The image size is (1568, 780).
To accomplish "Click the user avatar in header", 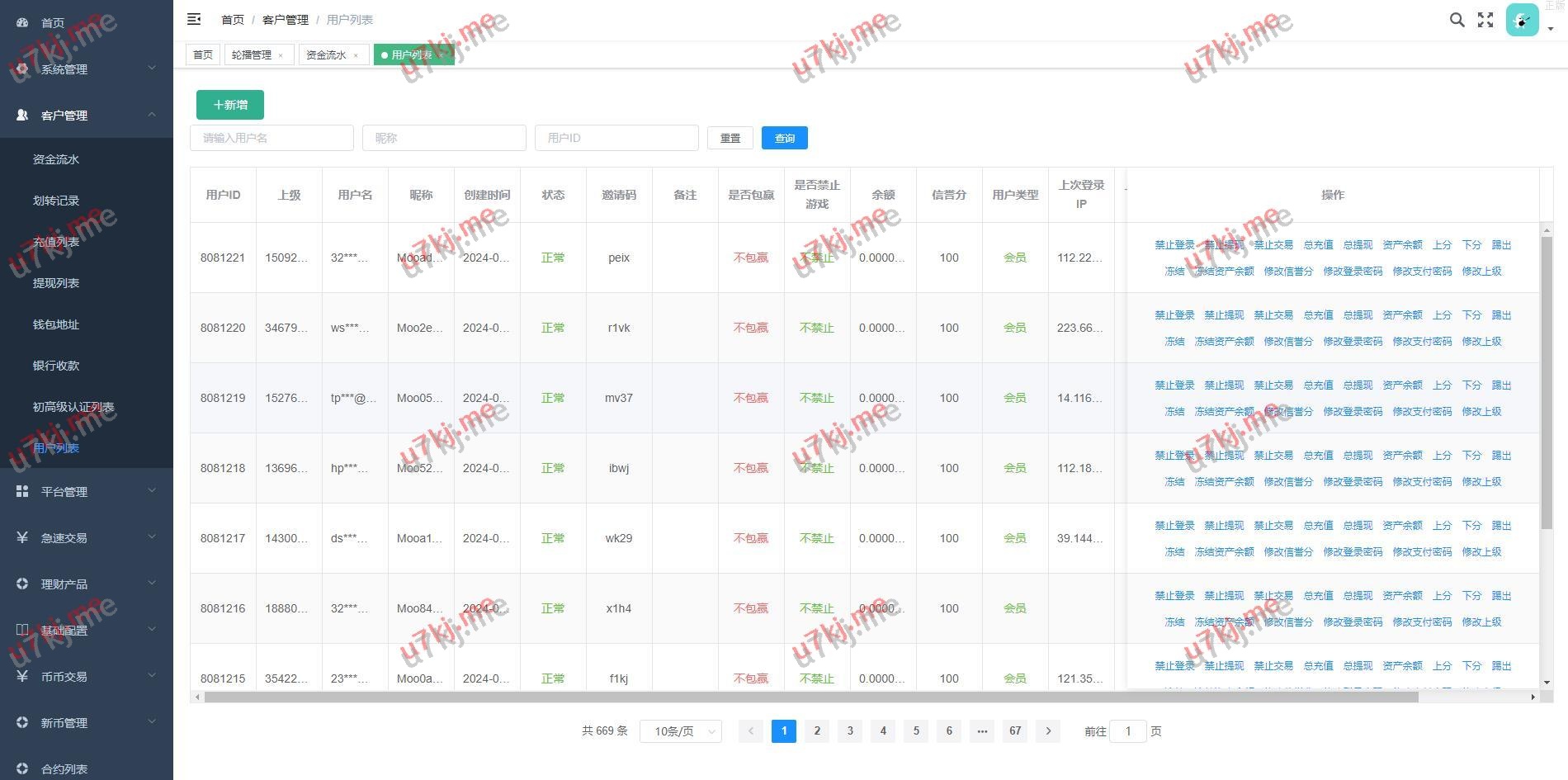I will pyautogui.click(x=1522, y=20).
